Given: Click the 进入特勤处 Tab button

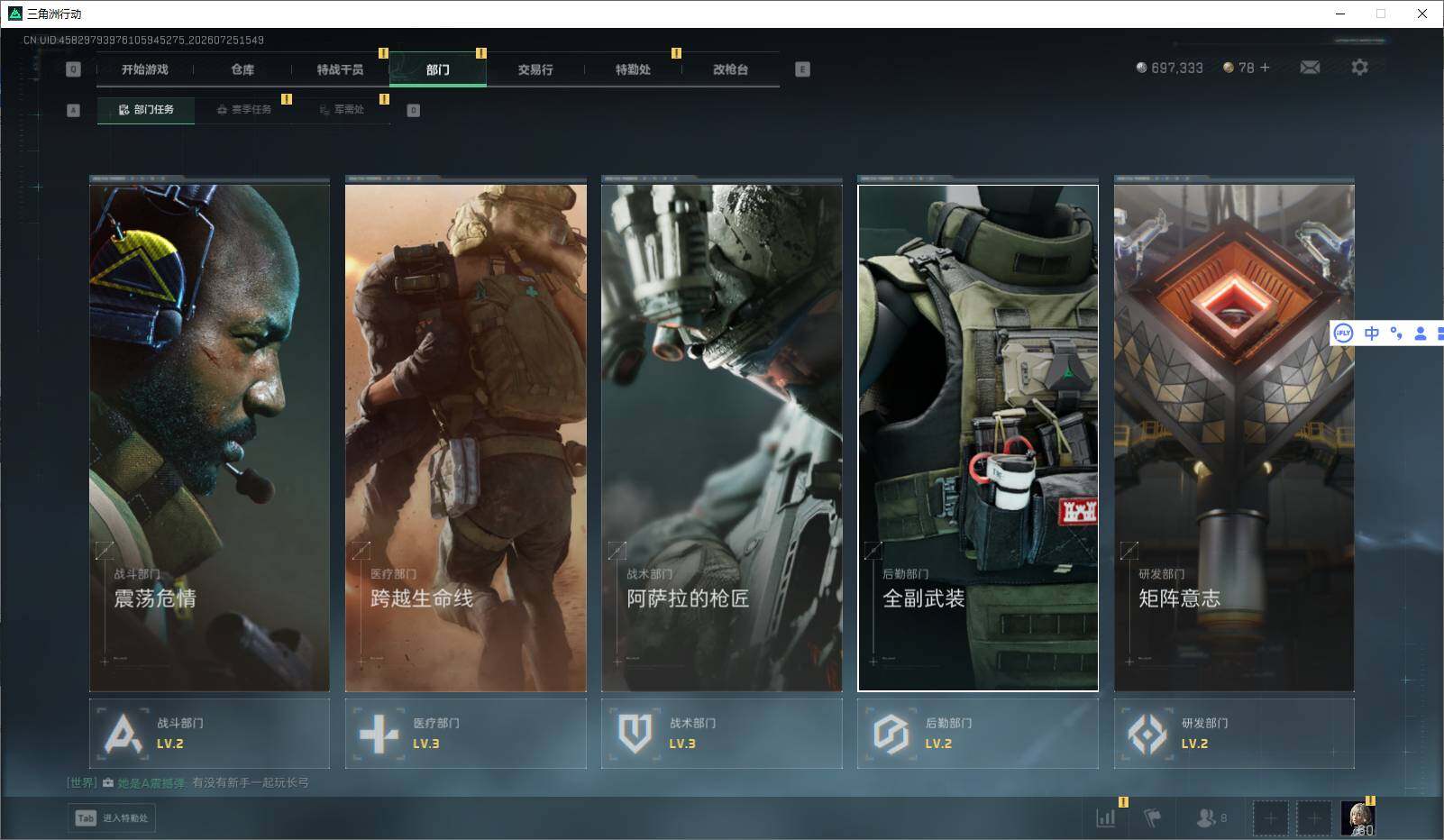Looking at the screenshot, I should pyautogui.click(x=112, y=817).
